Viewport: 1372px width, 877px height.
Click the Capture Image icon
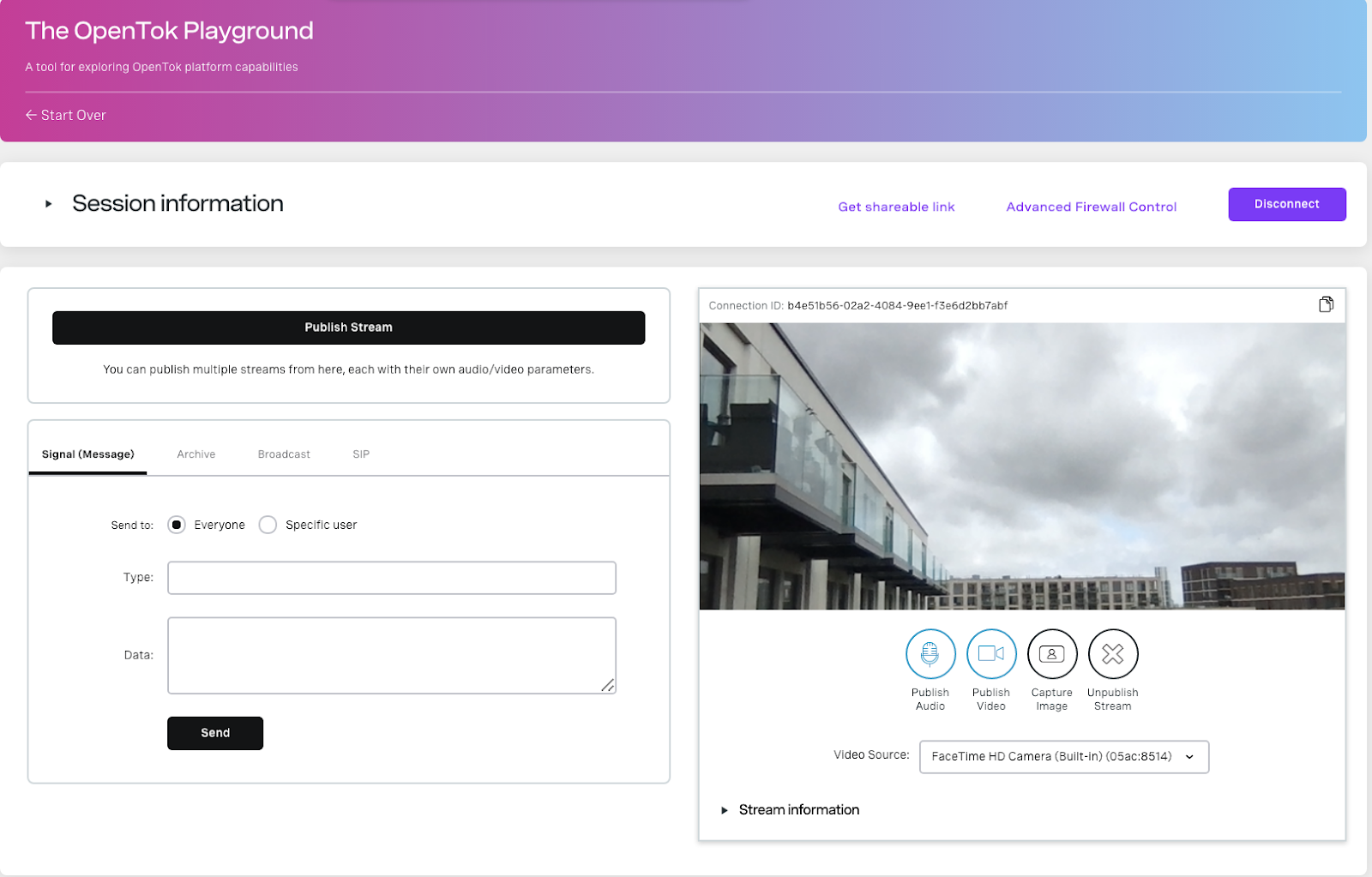tap(1052, 654)
